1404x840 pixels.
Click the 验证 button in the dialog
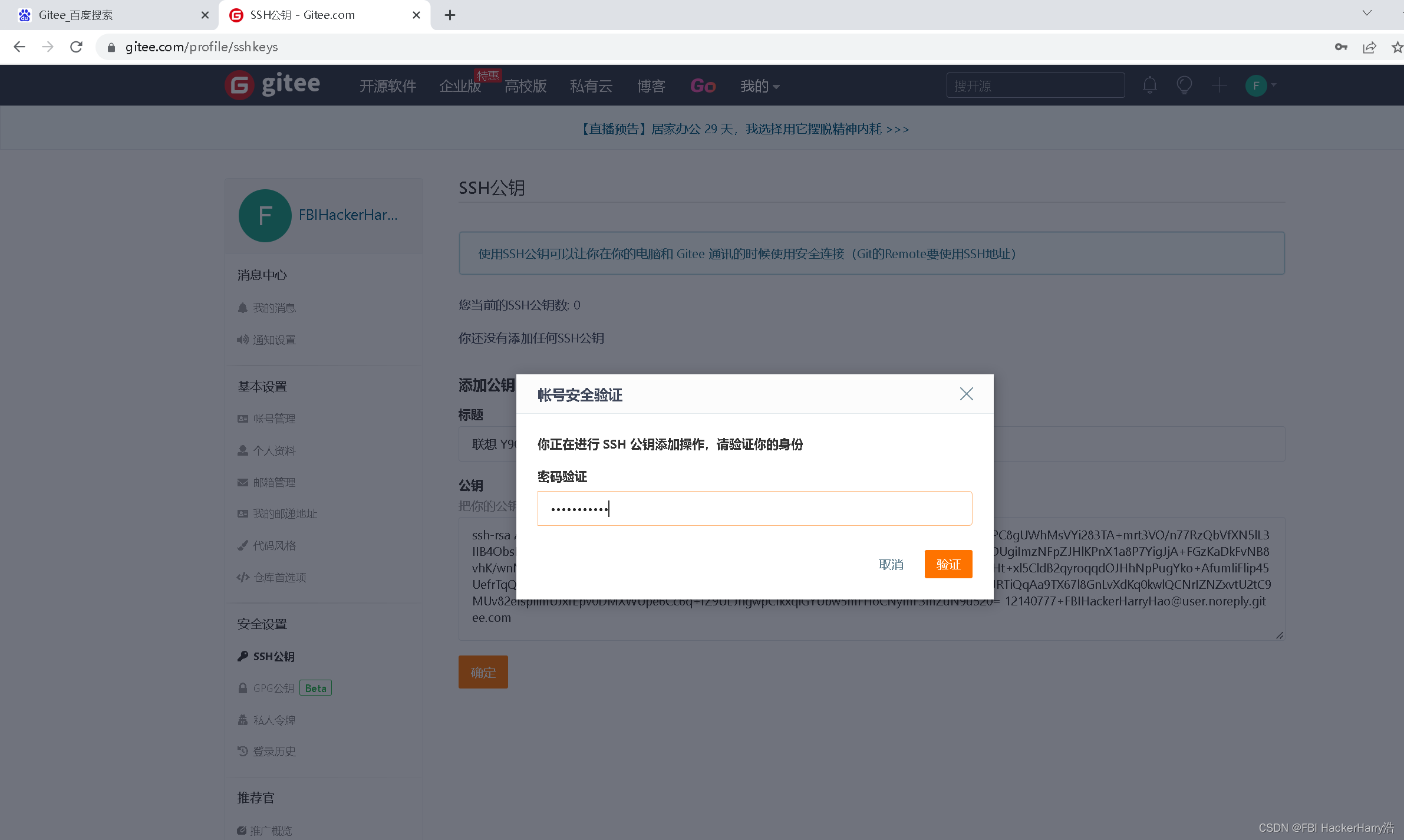tap(948, 564)
